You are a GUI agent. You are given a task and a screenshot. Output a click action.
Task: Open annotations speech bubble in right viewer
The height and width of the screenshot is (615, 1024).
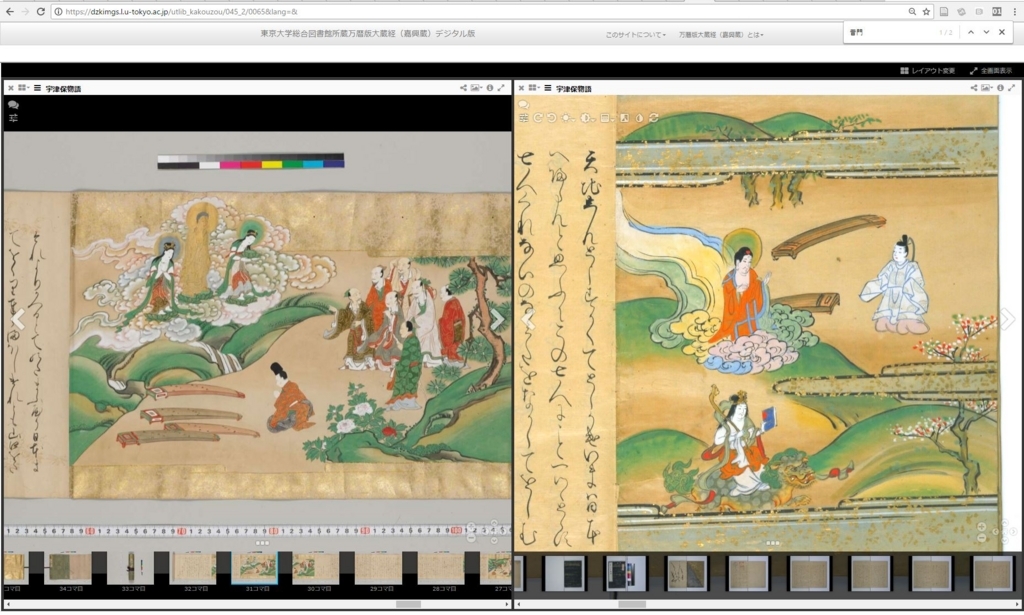click(523, 104)
